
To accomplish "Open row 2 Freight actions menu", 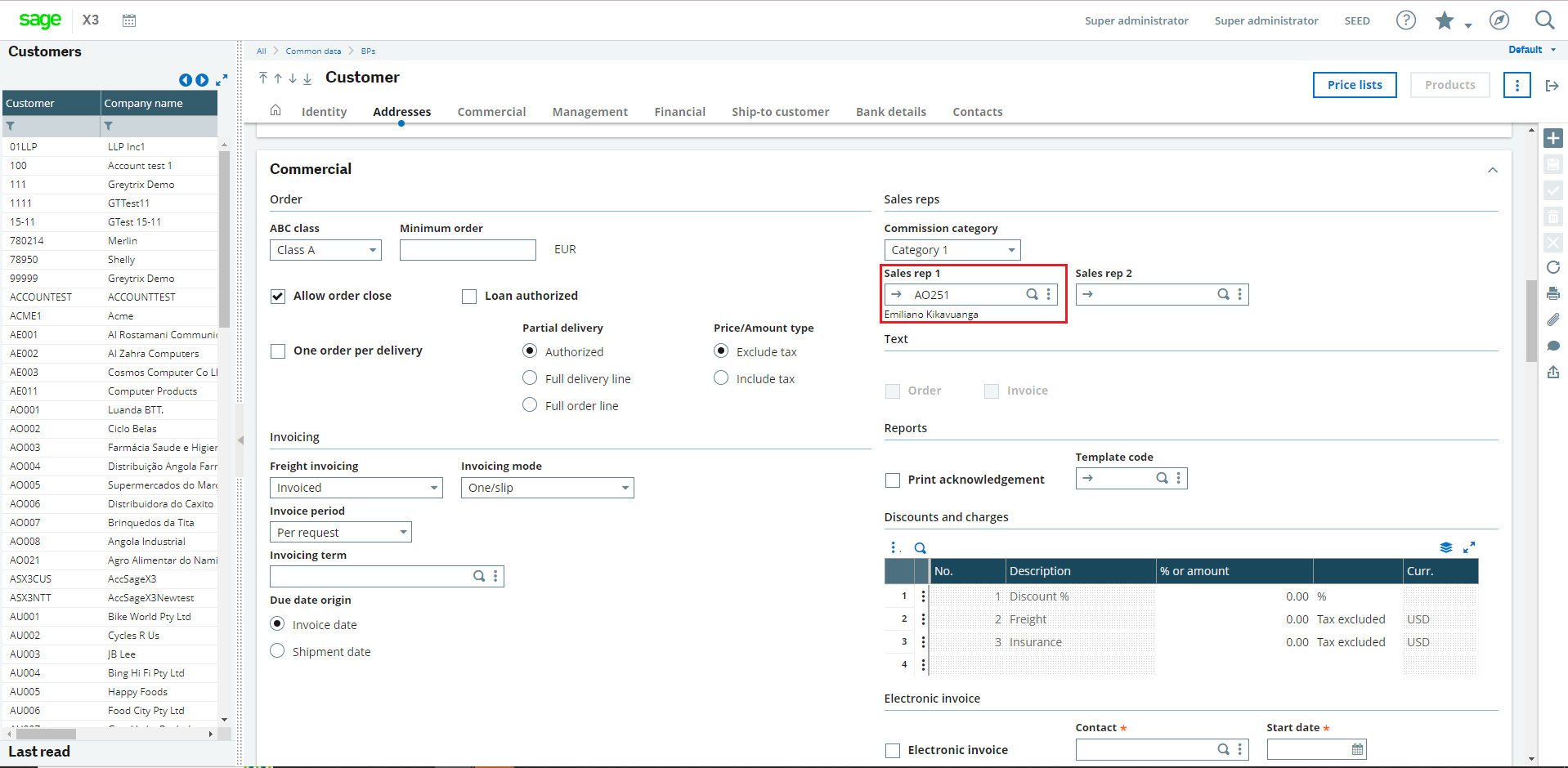I will (x=923, y=619).
